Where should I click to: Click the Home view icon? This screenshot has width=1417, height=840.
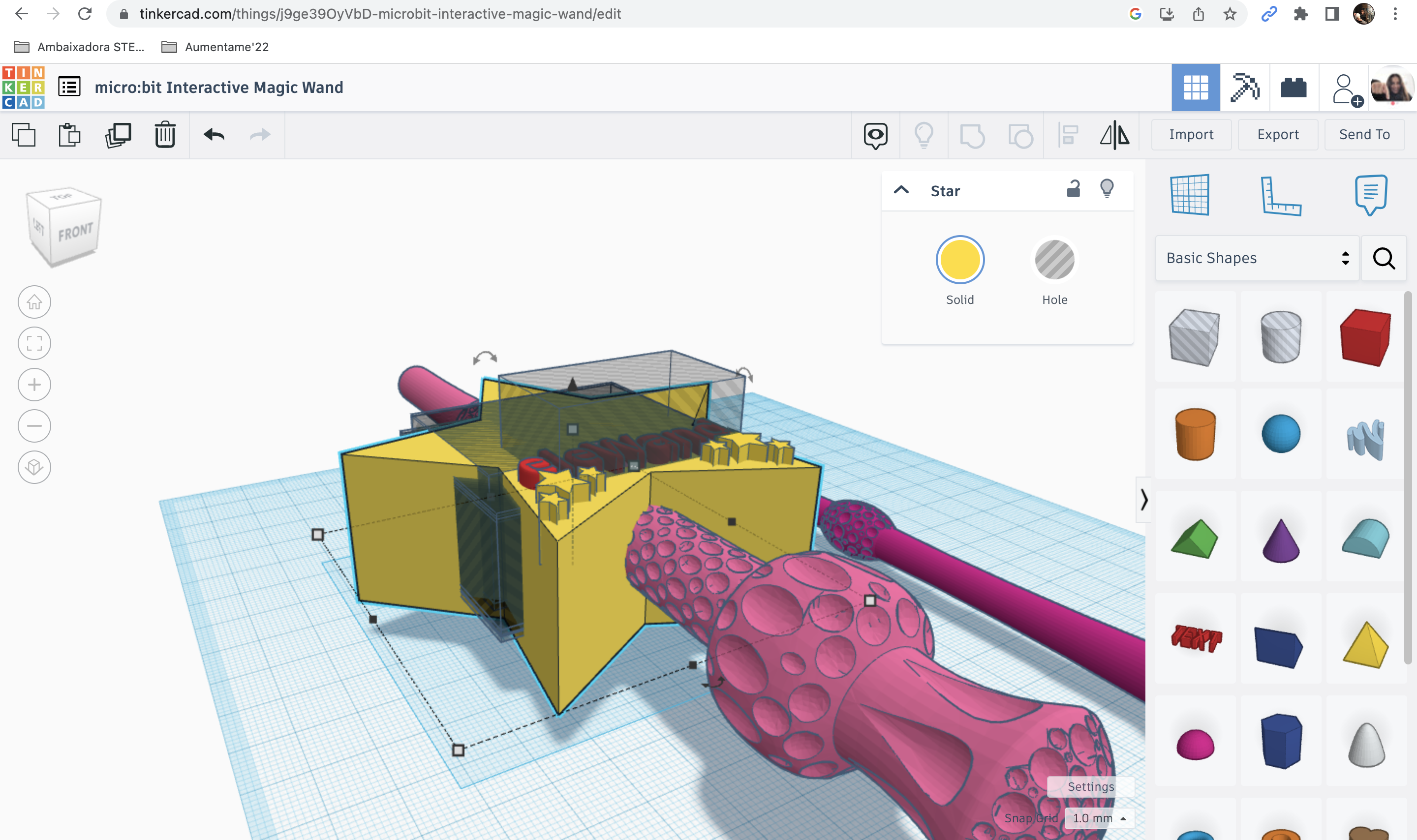coord(34,302)
